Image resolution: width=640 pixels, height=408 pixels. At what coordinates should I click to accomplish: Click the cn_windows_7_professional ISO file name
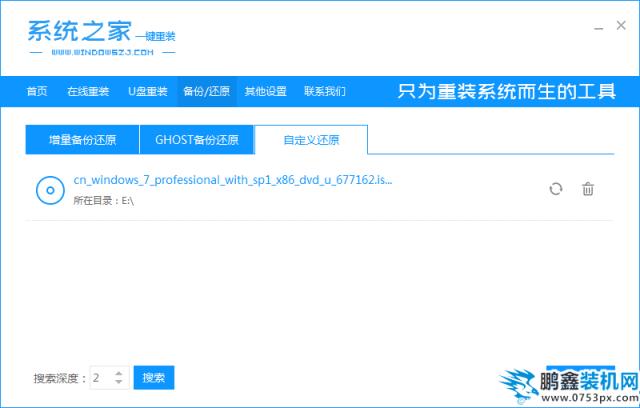click(x=233, y=180)
